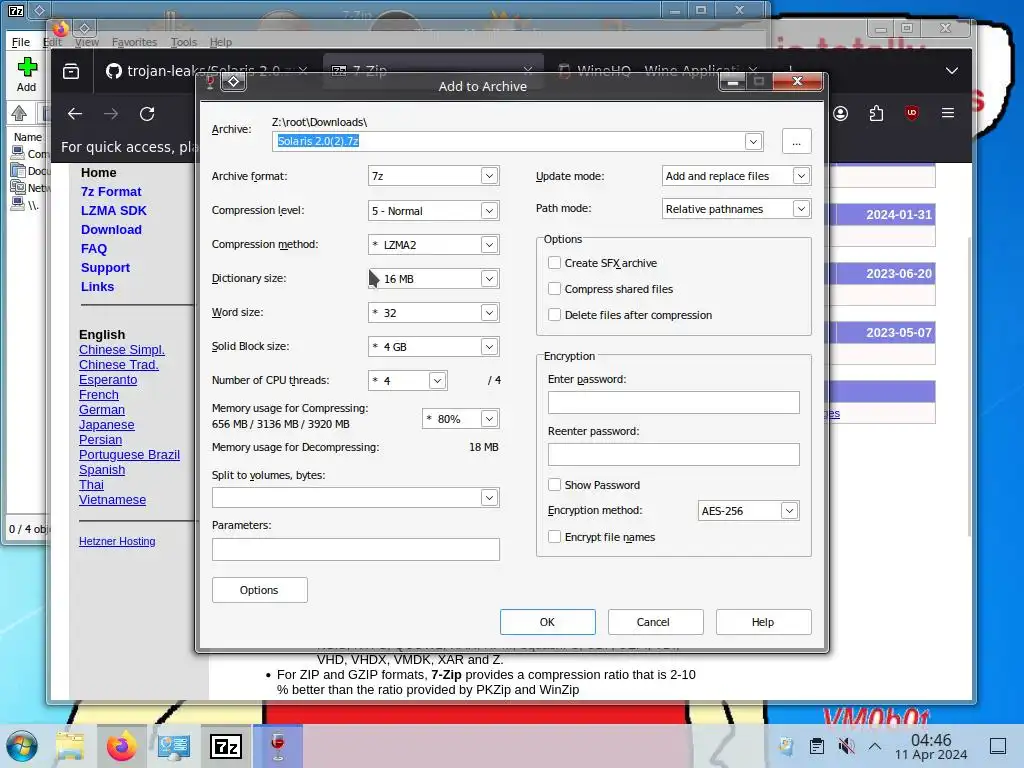Open the Solid Block size dropdown
This screenshot has height=768, width=1024.
coord(489,346)
